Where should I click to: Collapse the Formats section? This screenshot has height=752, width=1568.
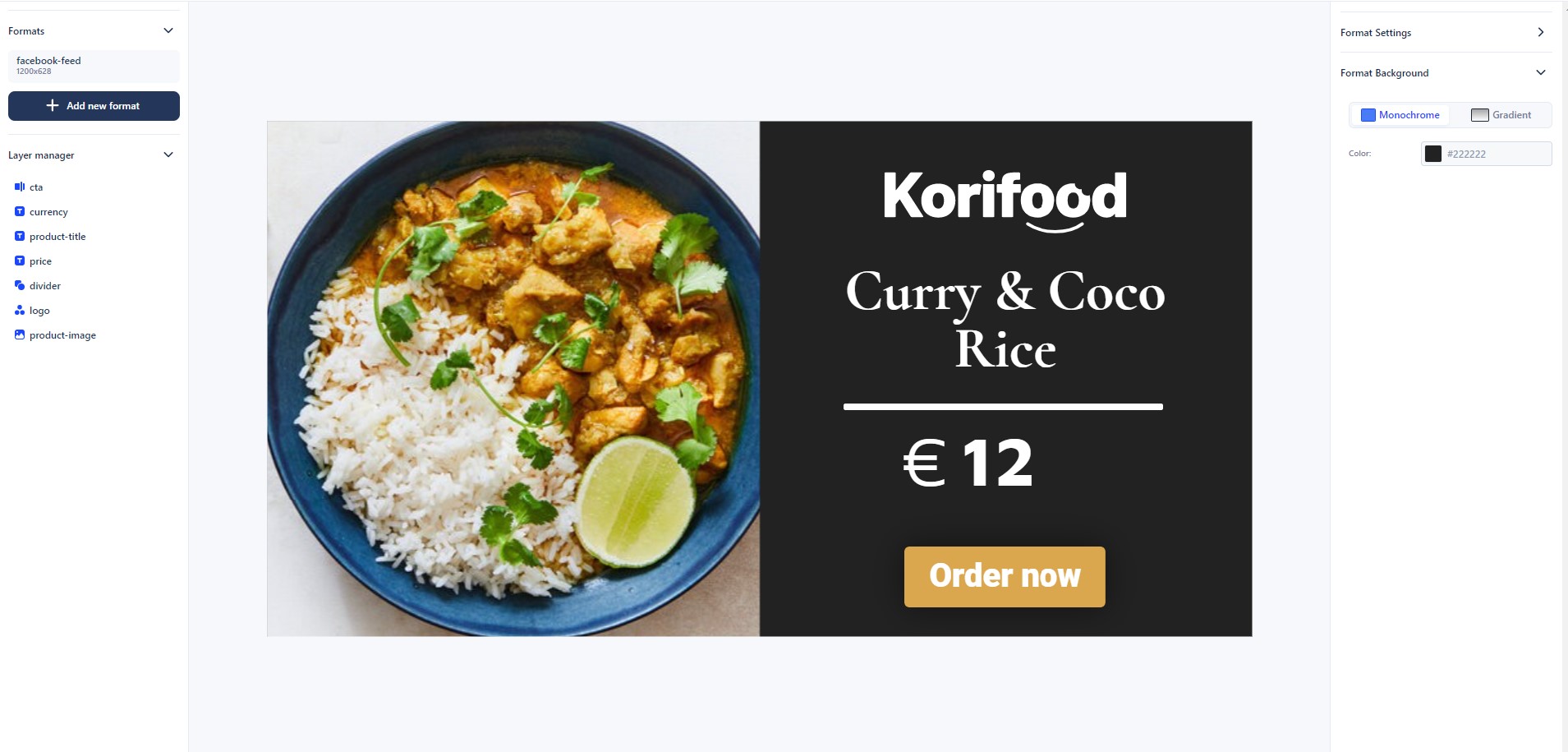168,30
